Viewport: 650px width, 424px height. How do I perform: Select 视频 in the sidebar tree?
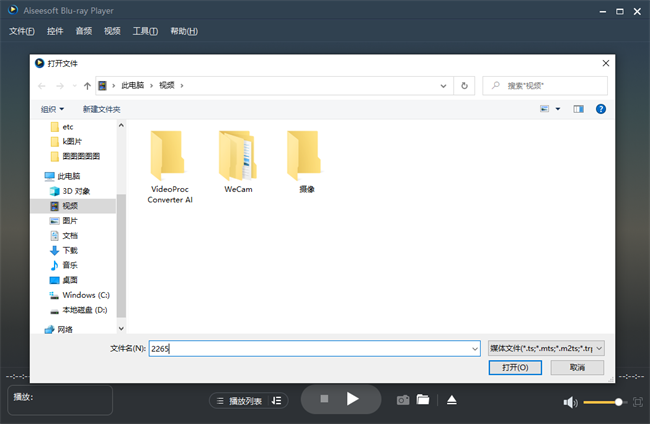(x=73, y=206)
